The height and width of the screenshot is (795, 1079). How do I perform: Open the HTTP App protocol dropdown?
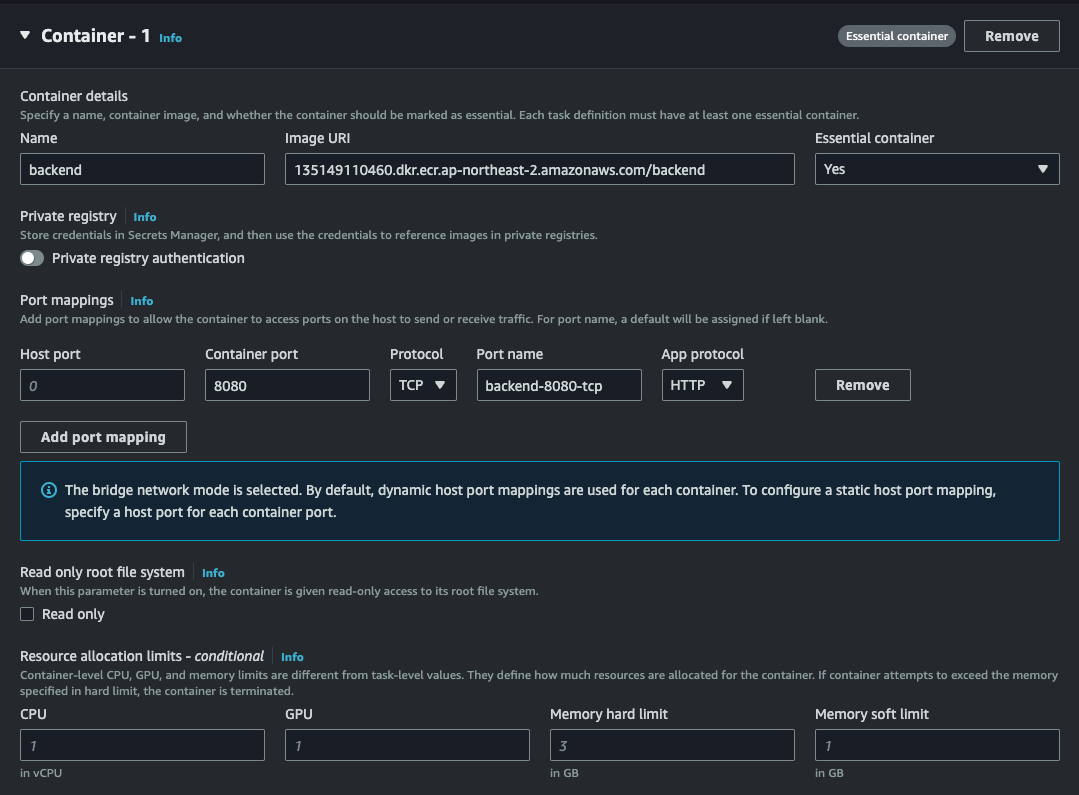coord(703,385)
